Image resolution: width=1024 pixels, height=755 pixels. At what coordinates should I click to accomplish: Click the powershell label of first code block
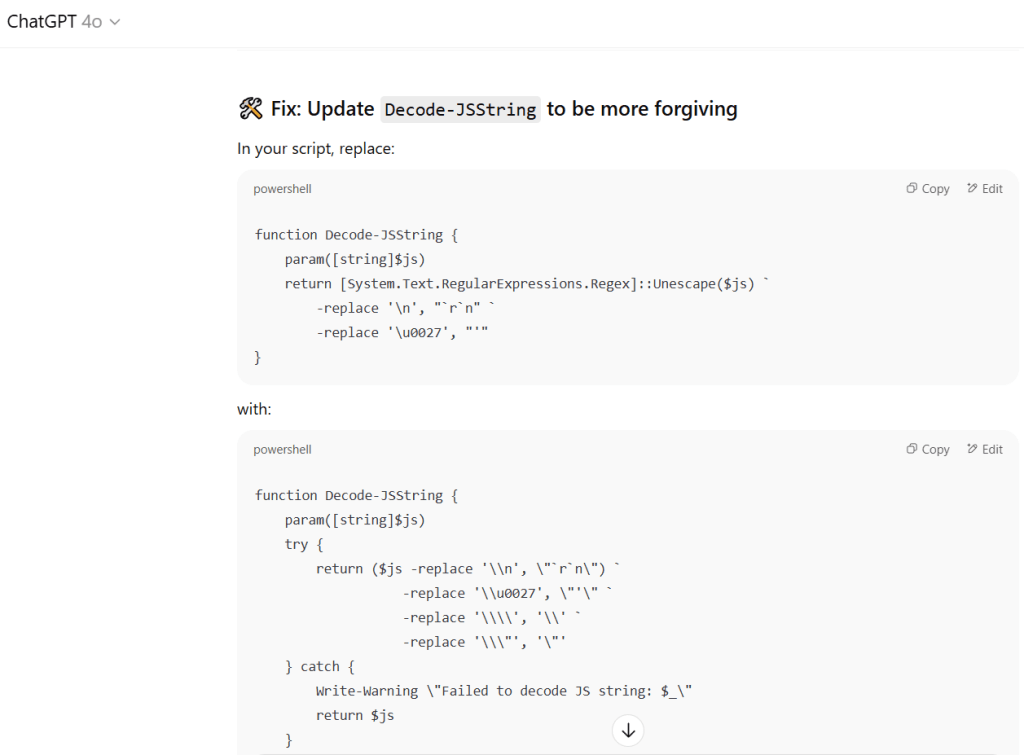click(x=282, y=189)
